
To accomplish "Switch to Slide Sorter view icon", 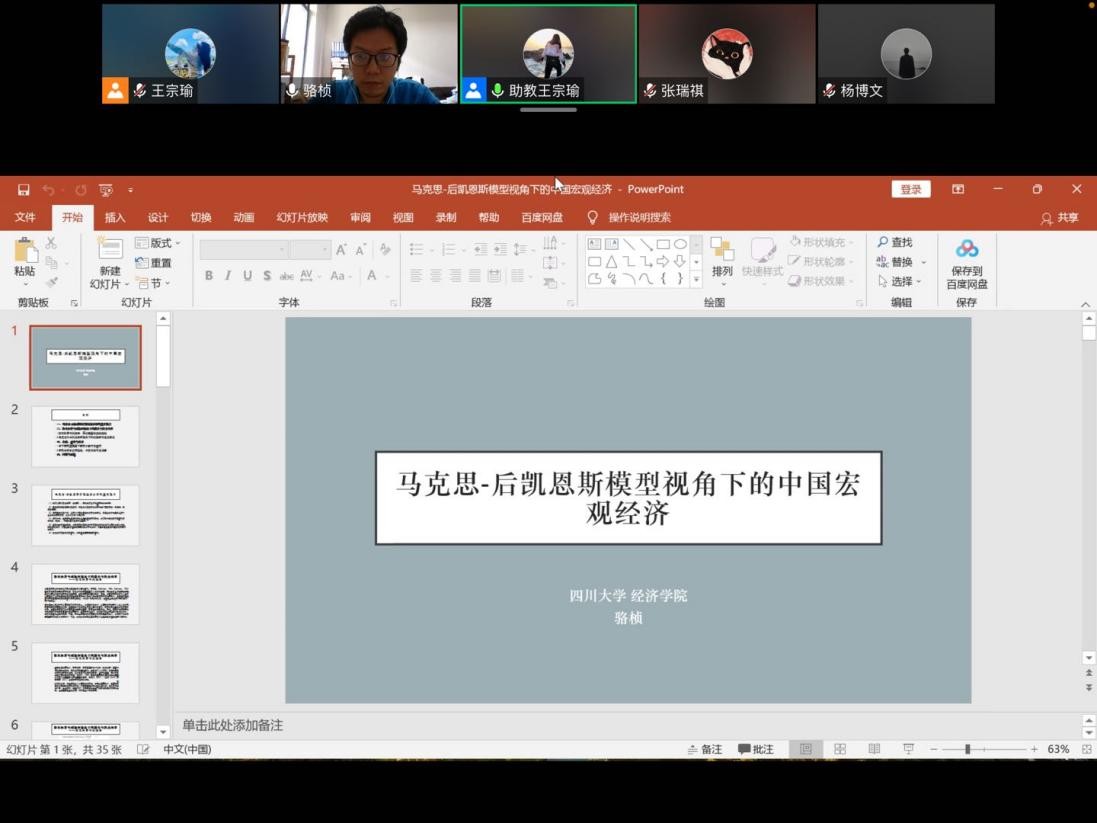I will coord(840,749).
